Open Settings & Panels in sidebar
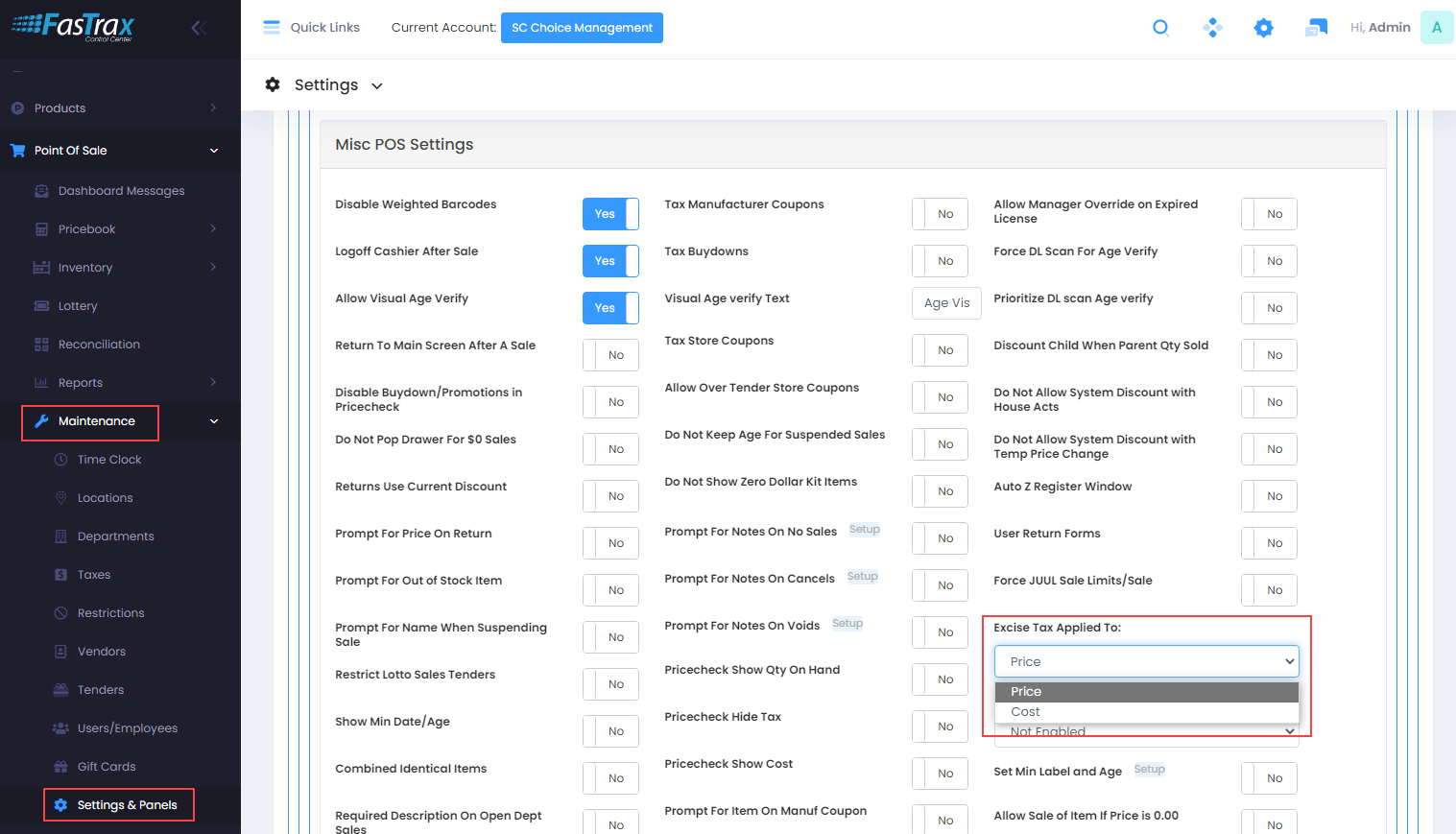Viewport: 1456px width, 834px height. pyautogui.click(x=127, y=805)
